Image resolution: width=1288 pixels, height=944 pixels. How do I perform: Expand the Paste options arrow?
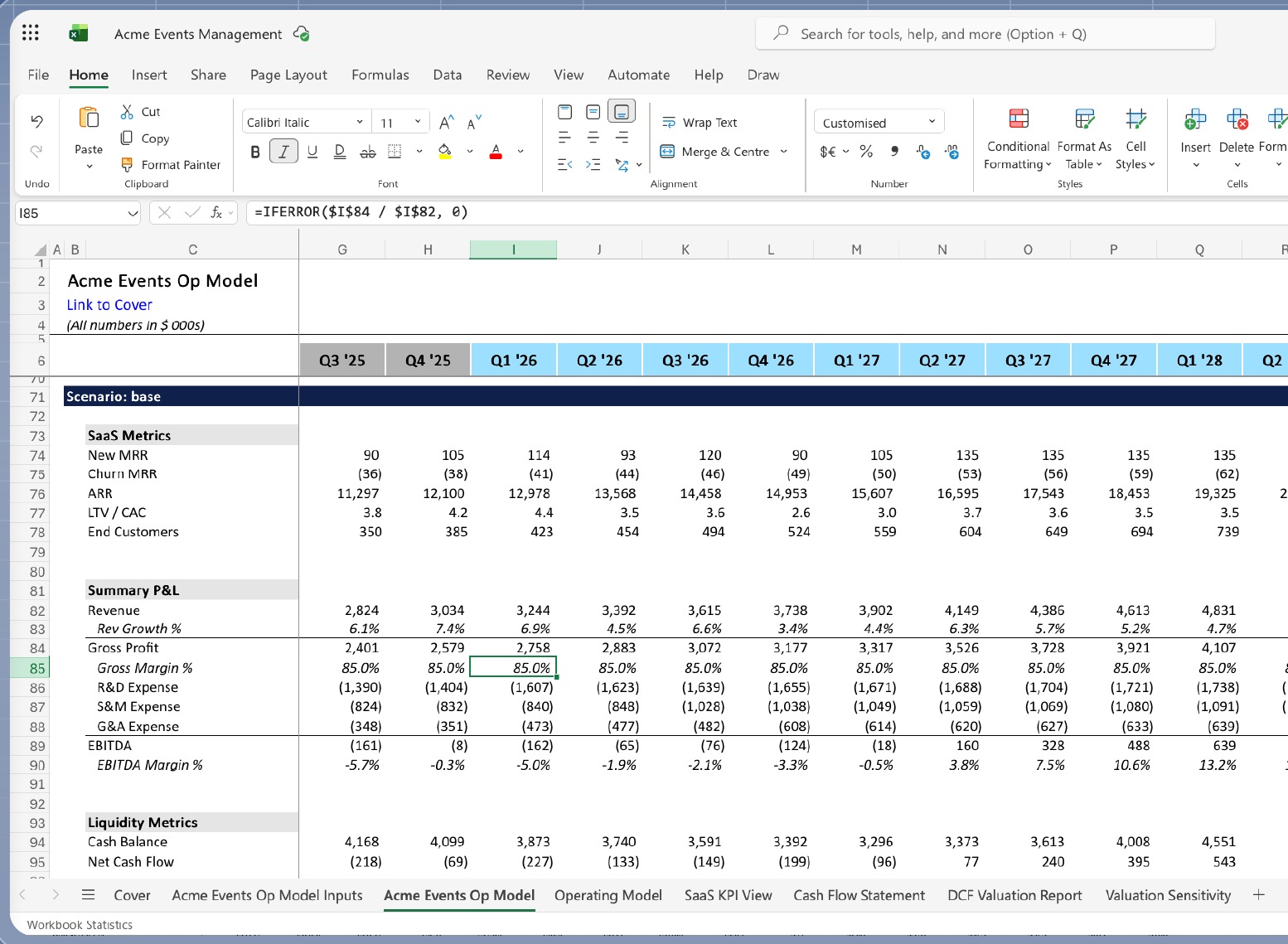89,167
